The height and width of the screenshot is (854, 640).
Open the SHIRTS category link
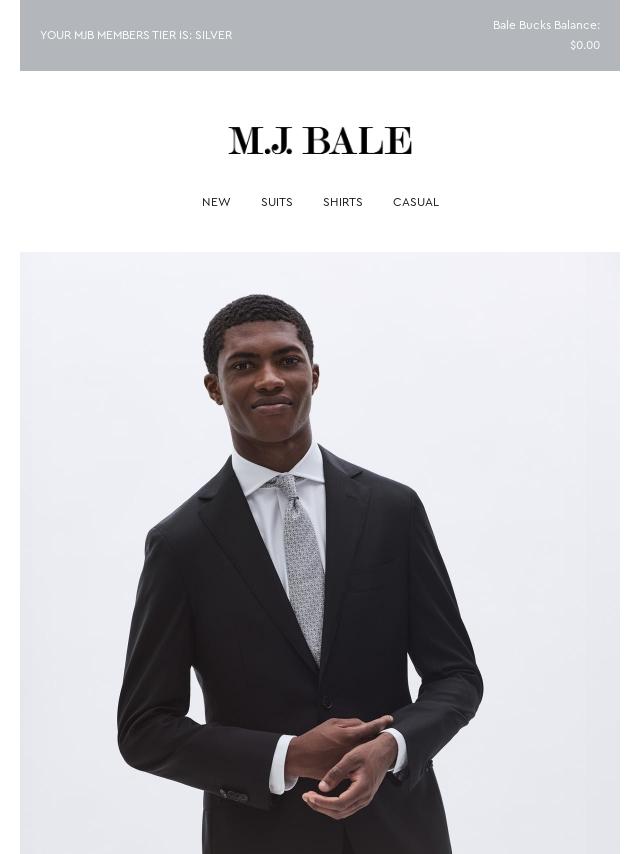[343, 202]
